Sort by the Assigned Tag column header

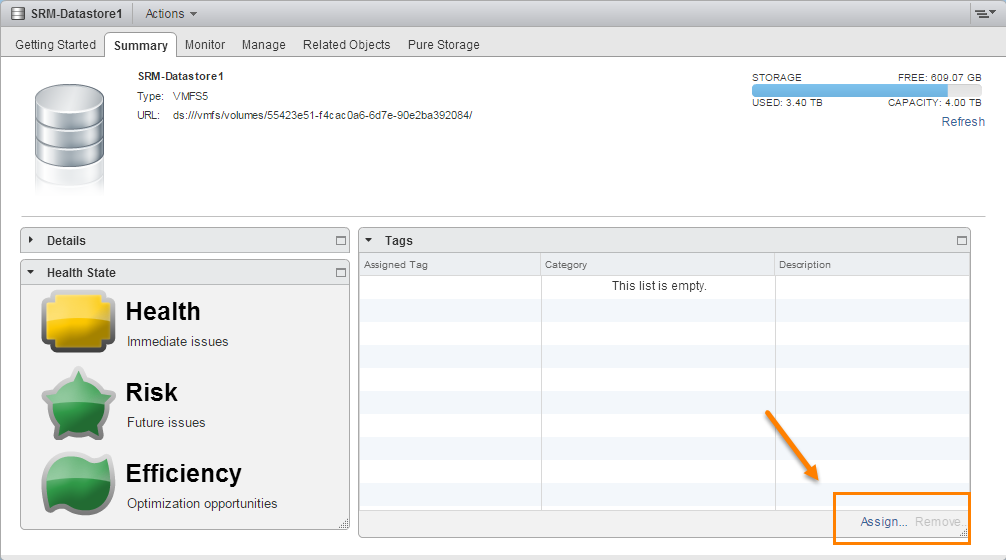[x=450, y=264]
